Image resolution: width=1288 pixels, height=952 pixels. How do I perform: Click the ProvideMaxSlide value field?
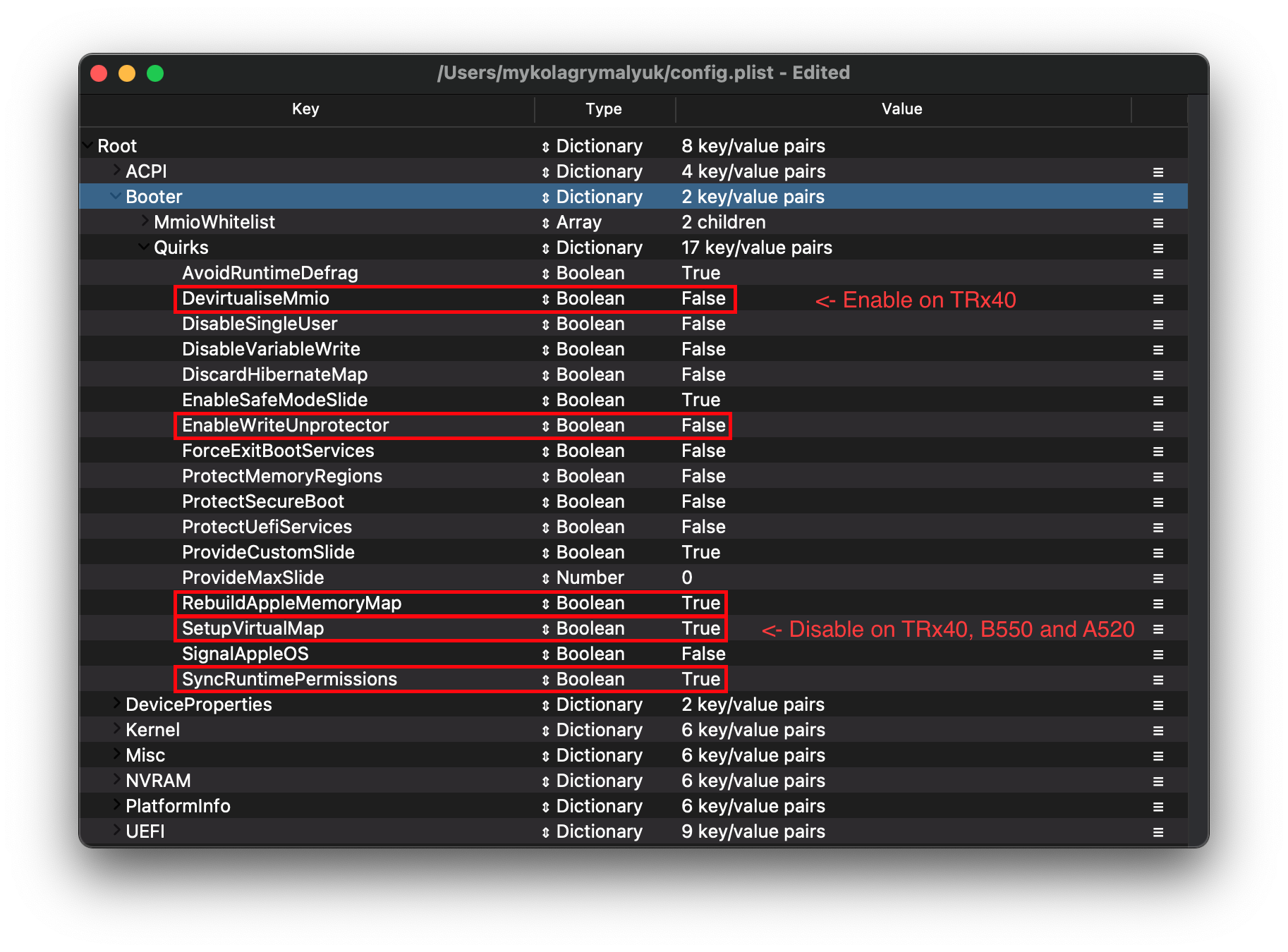687,578
